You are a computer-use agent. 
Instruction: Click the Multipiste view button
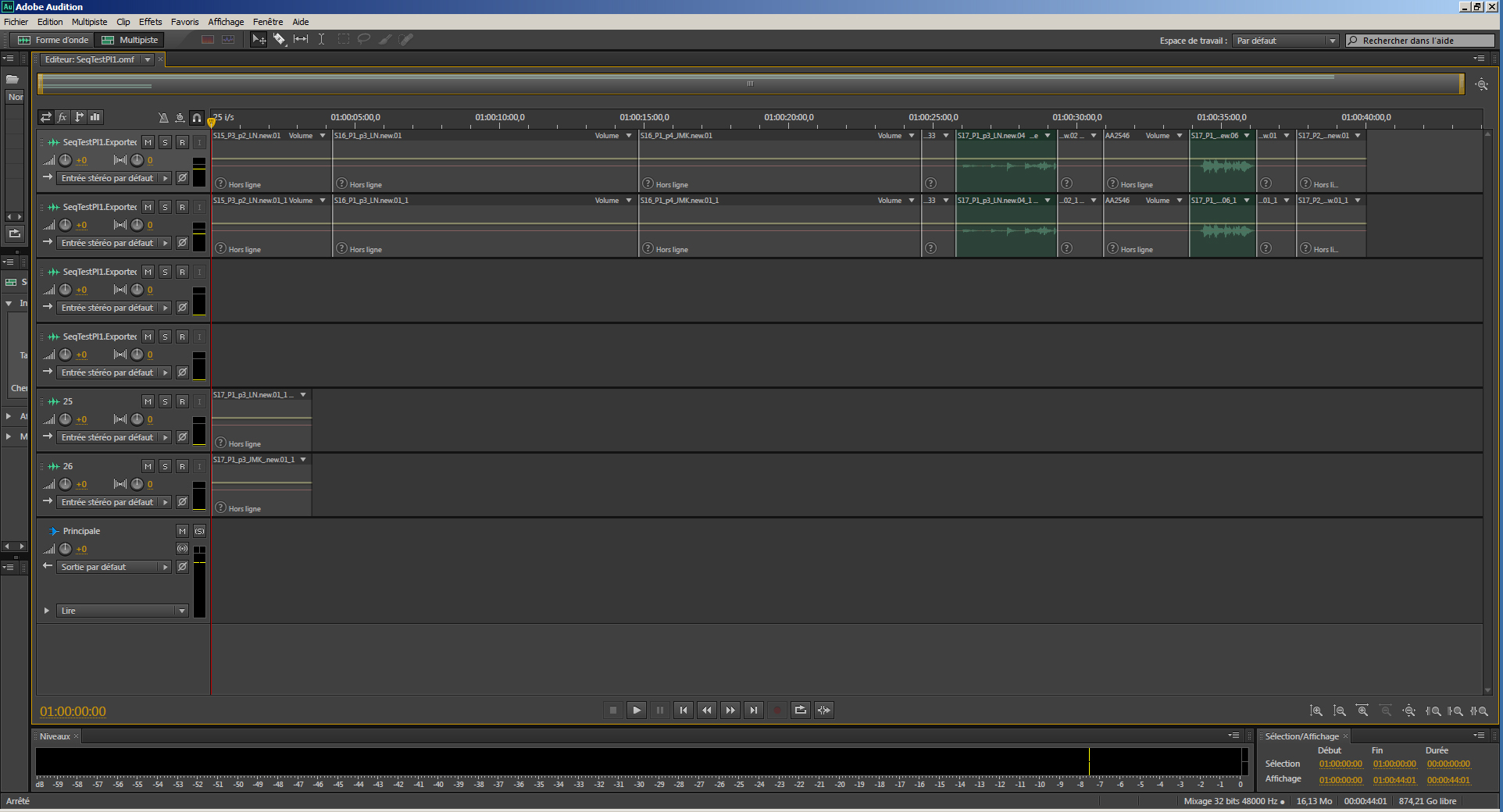(x=130, y=40)
